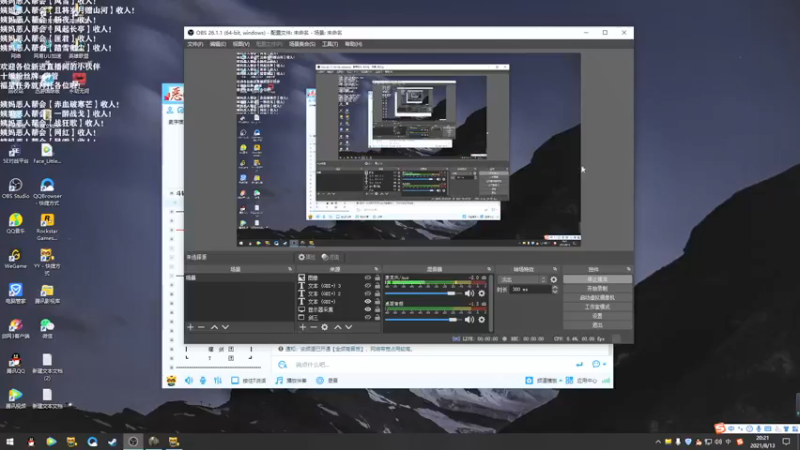Open microphone audio settings gear
Viewport: 800px width, 450px height.
482,293
